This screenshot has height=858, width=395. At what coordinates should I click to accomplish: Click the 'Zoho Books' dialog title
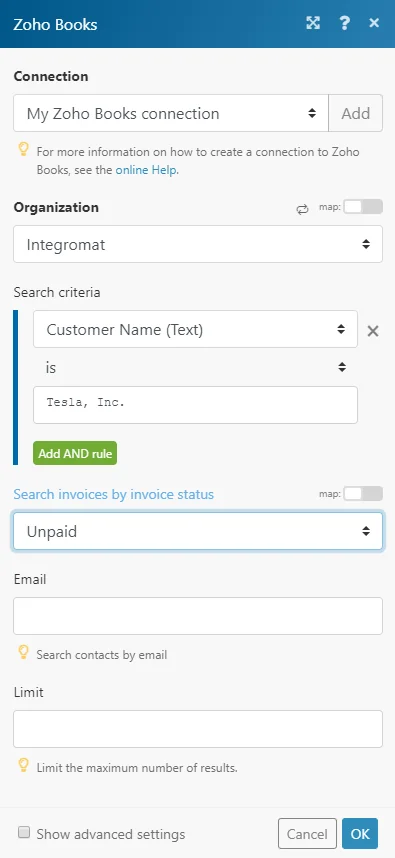pos(55,24)
